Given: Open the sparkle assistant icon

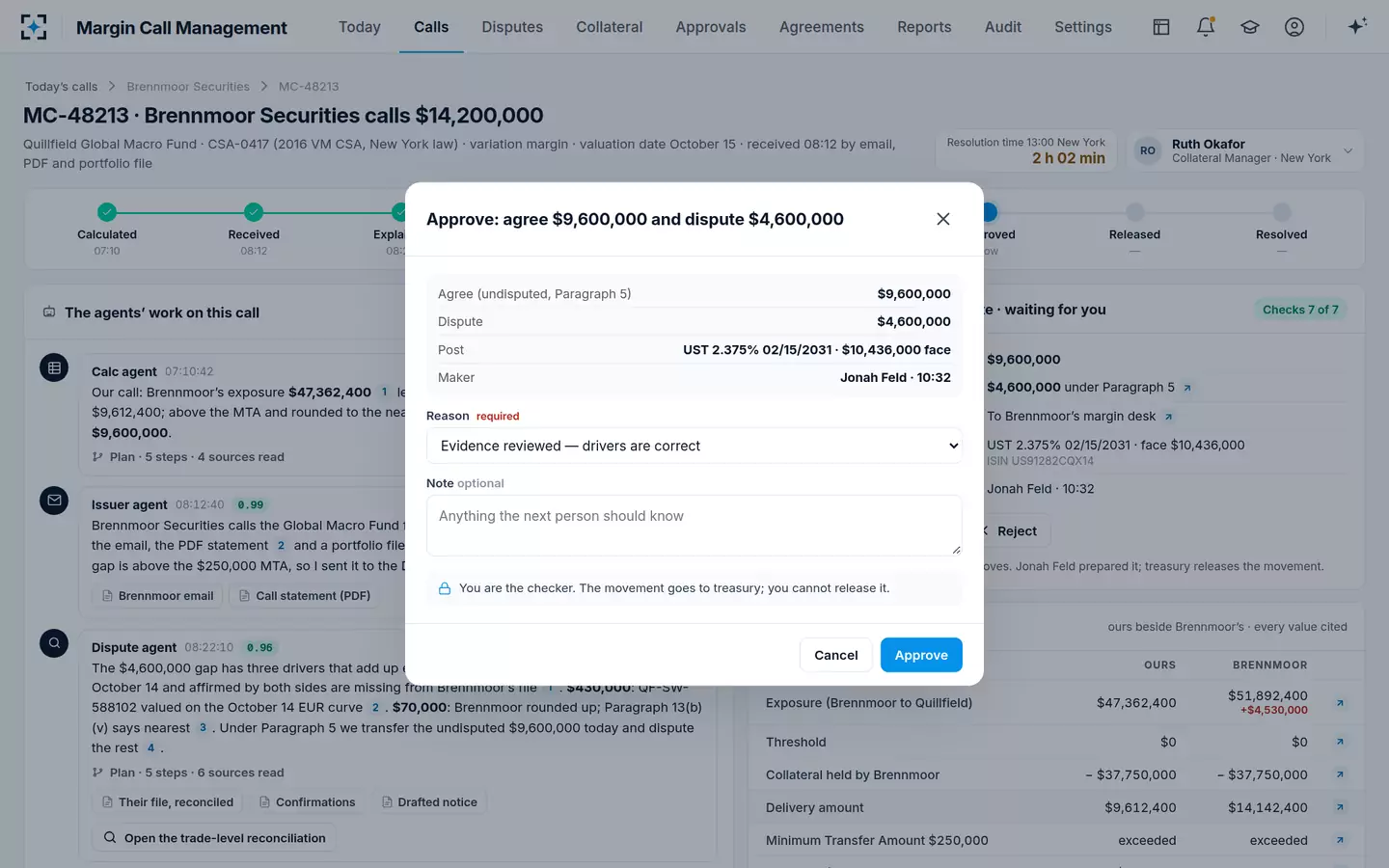Looking at the screenshot, I should tap(1357, 26).
